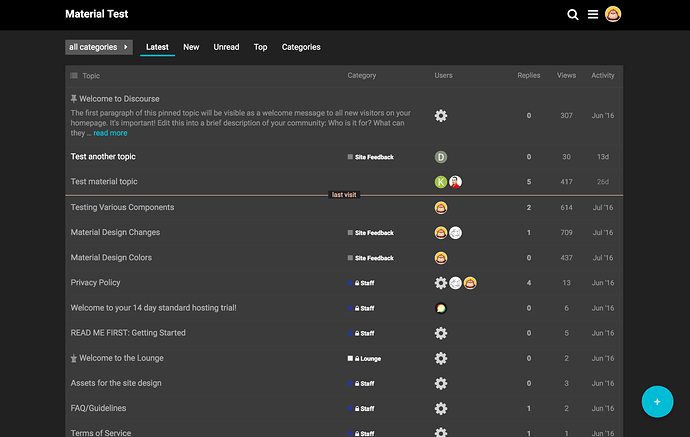
Task: Open the hamburger menu icon
Action: (x=593, y=15)
